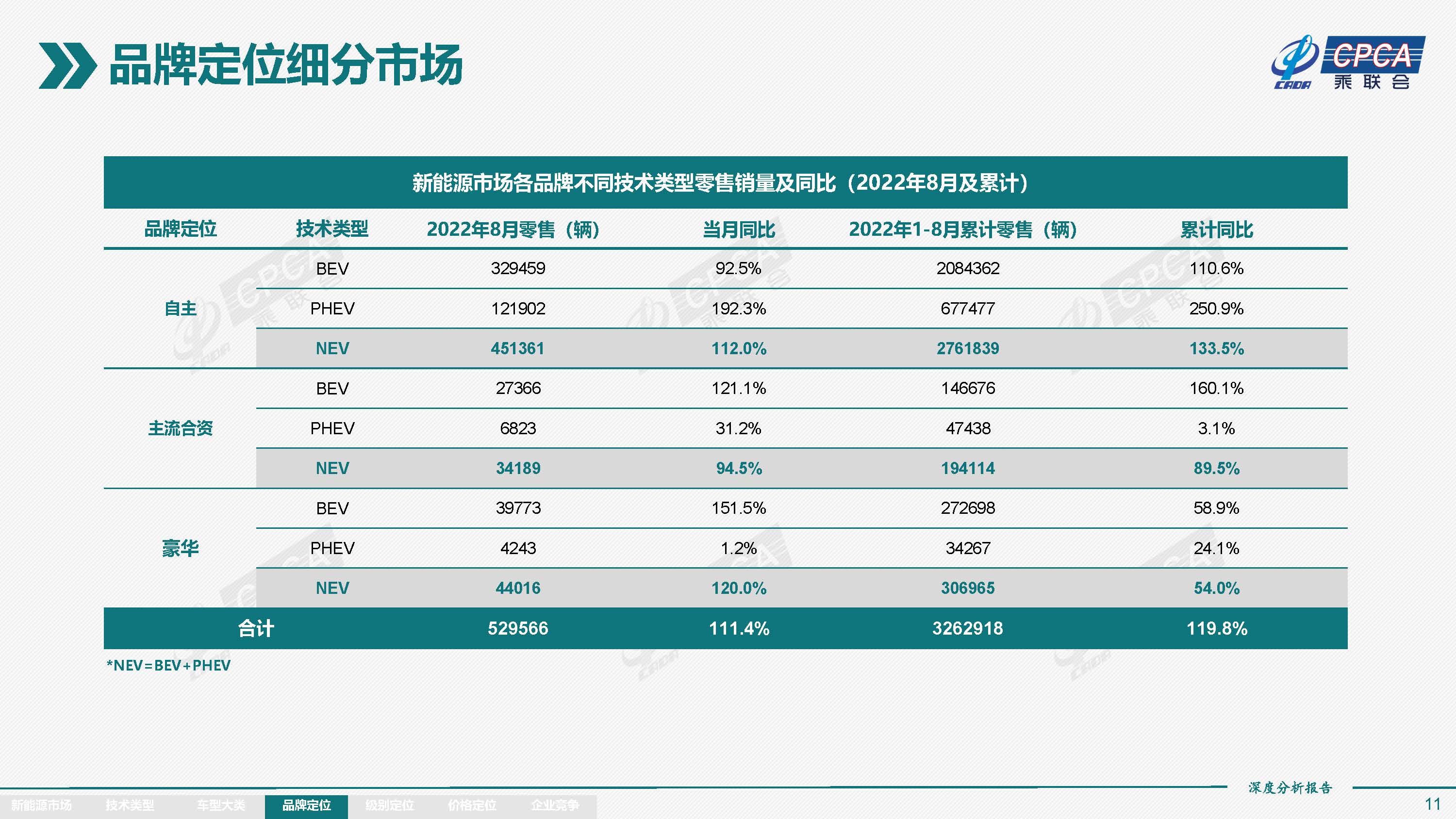Open the 车型大类 navigation tab
Viewport: 1456px width, 819px height.
coord(221,805)
